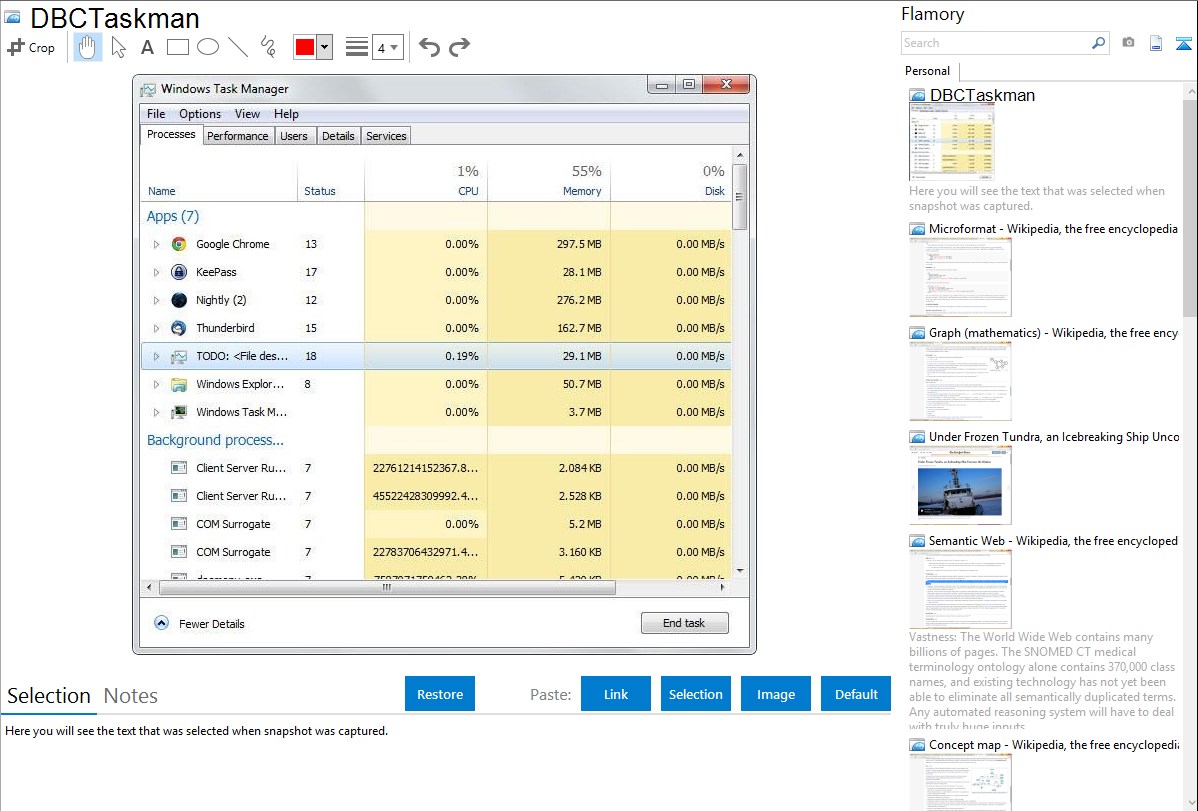Image resolution: width=1198 pixels, height=811 pixels.
Task: Click the line thickness icon
Action: click(x=357, y=47)
